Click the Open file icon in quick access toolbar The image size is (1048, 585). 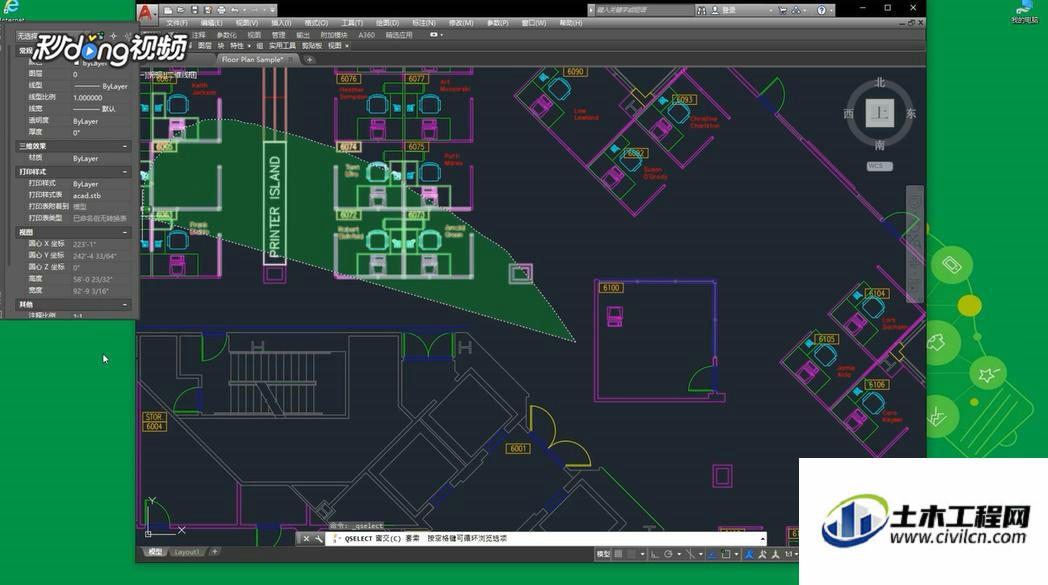pos(181,10)
